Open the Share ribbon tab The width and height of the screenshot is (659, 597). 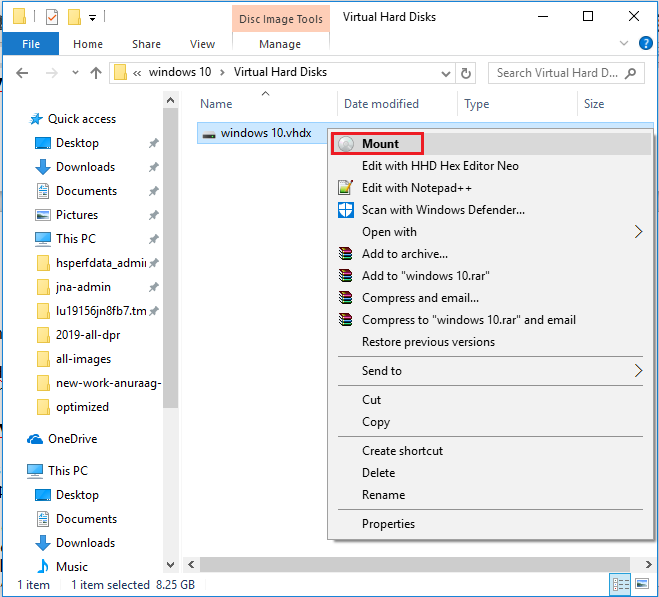(146, 44)
